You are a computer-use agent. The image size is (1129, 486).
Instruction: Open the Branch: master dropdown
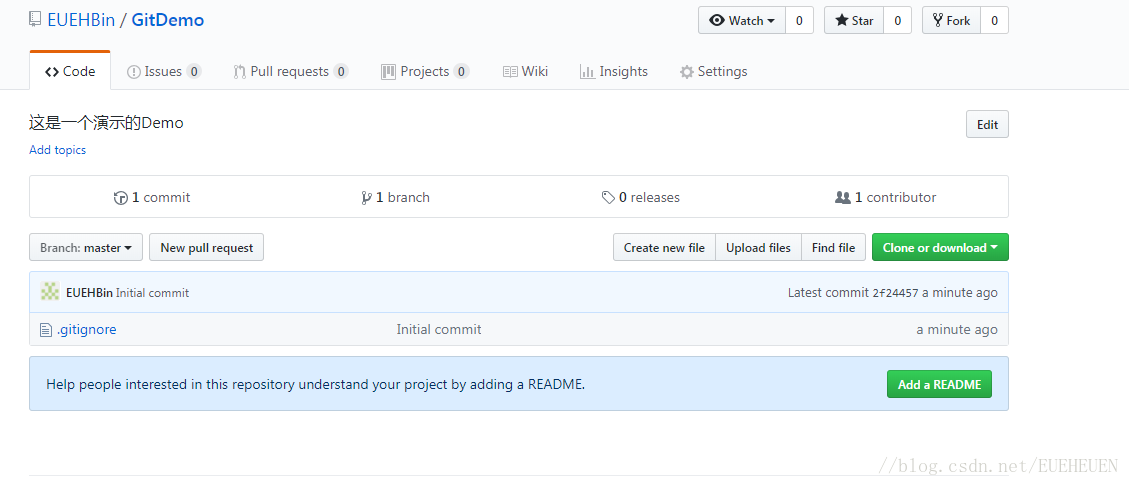pos(86,248)
